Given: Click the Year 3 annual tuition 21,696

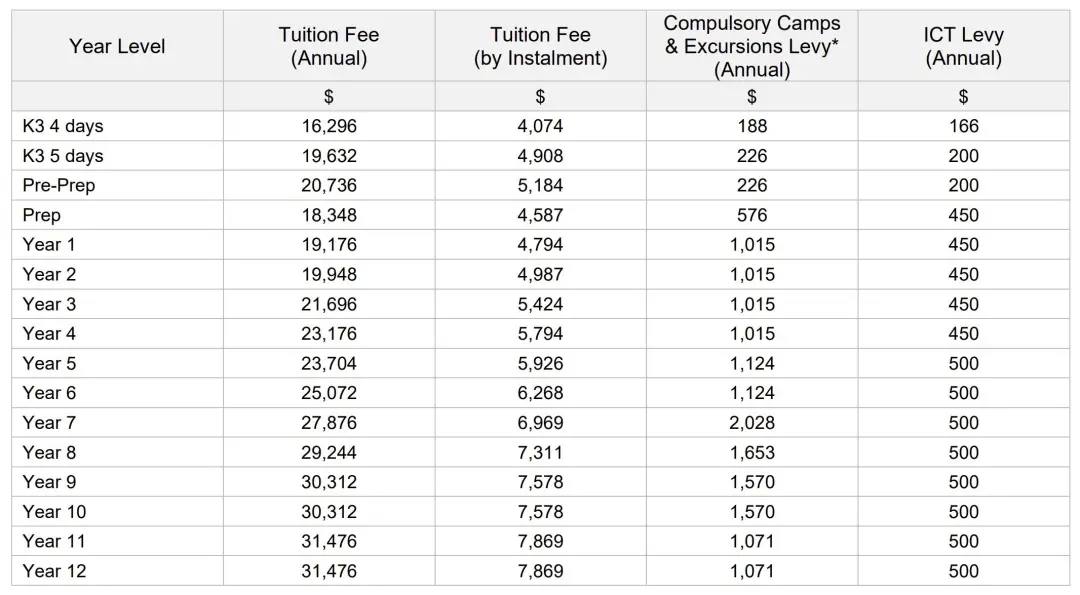Looking at the screenshot, I should tap(329, 304).
